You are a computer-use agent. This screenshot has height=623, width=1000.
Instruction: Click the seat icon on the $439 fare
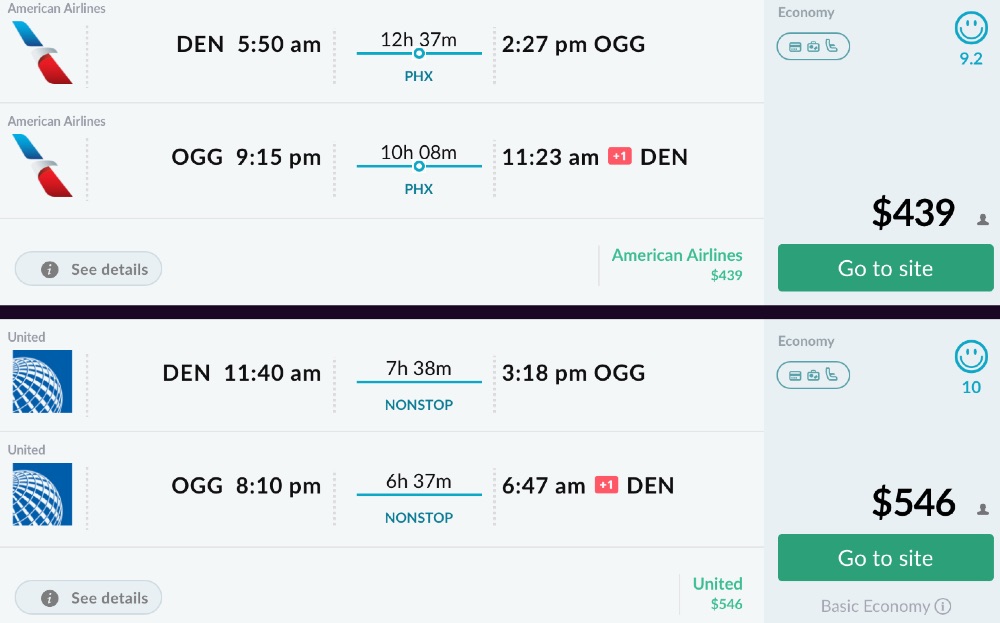pyautogui.click(x=831, y=46)
